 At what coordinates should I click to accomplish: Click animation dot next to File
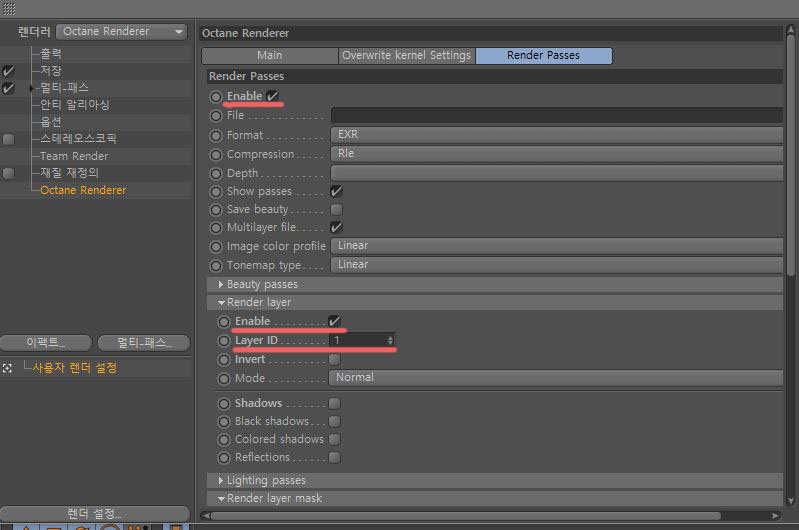pyautogui.click(x=216, y=116)
